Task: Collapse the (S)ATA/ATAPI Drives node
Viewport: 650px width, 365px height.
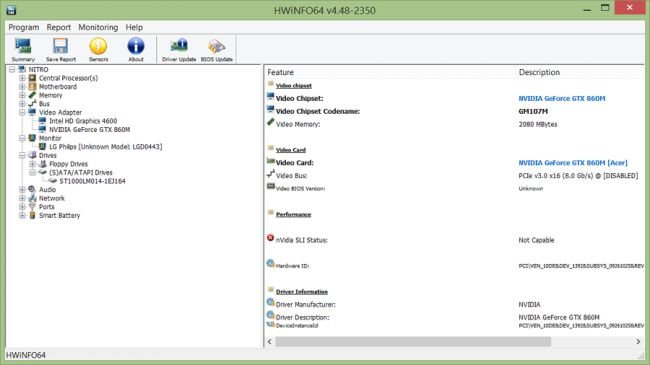Action: click(32, 173)
